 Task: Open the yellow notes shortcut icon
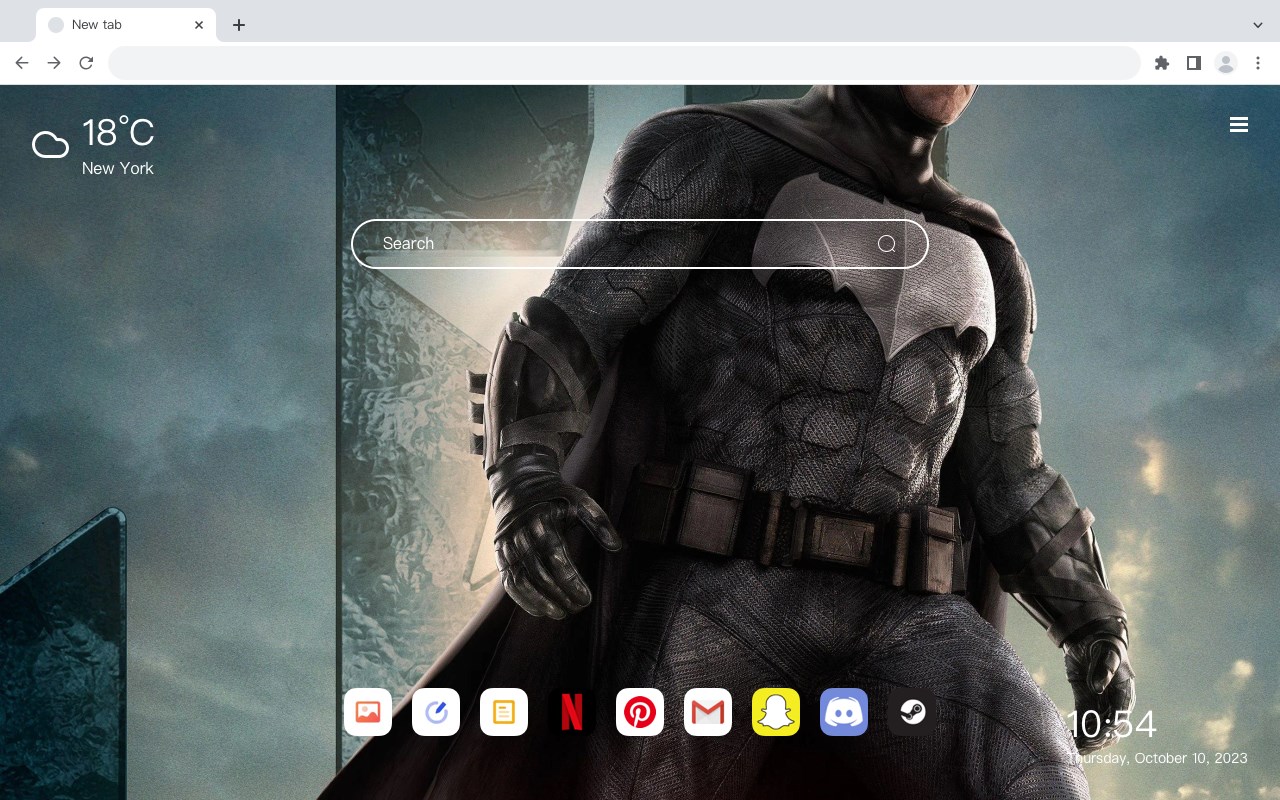coord(504,712)
